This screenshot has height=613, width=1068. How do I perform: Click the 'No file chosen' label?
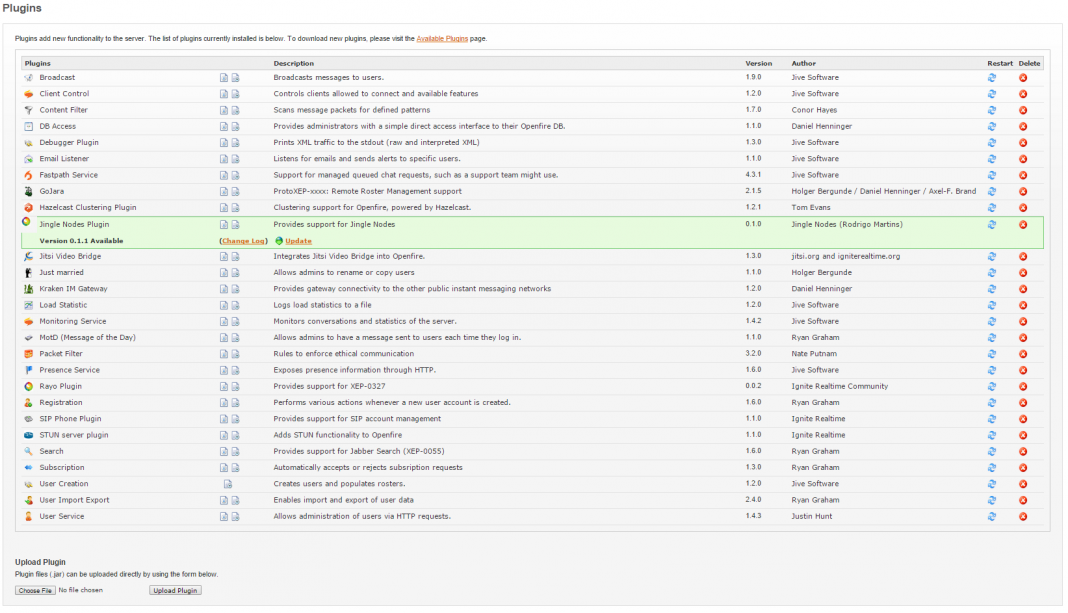tap(80, 591)
